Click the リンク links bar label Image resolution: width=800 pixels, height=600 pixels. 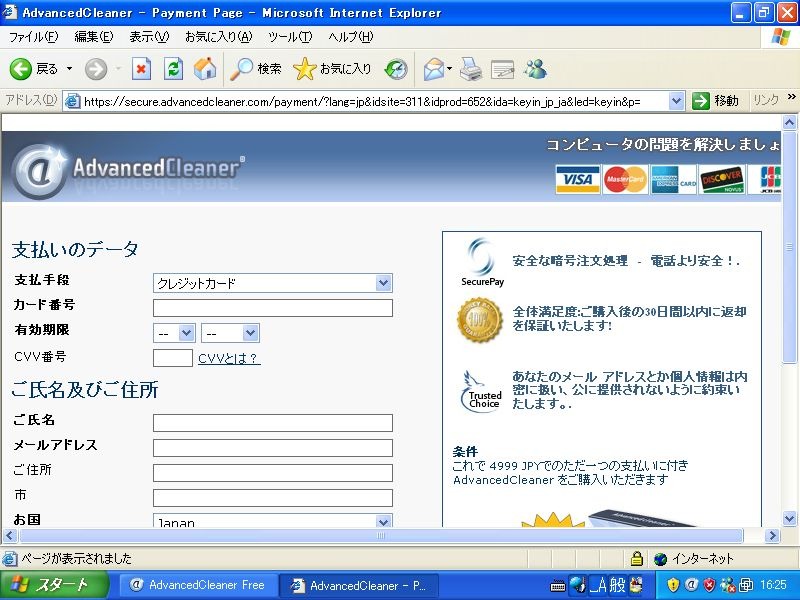pyautogui.click(x=766, y=101)
